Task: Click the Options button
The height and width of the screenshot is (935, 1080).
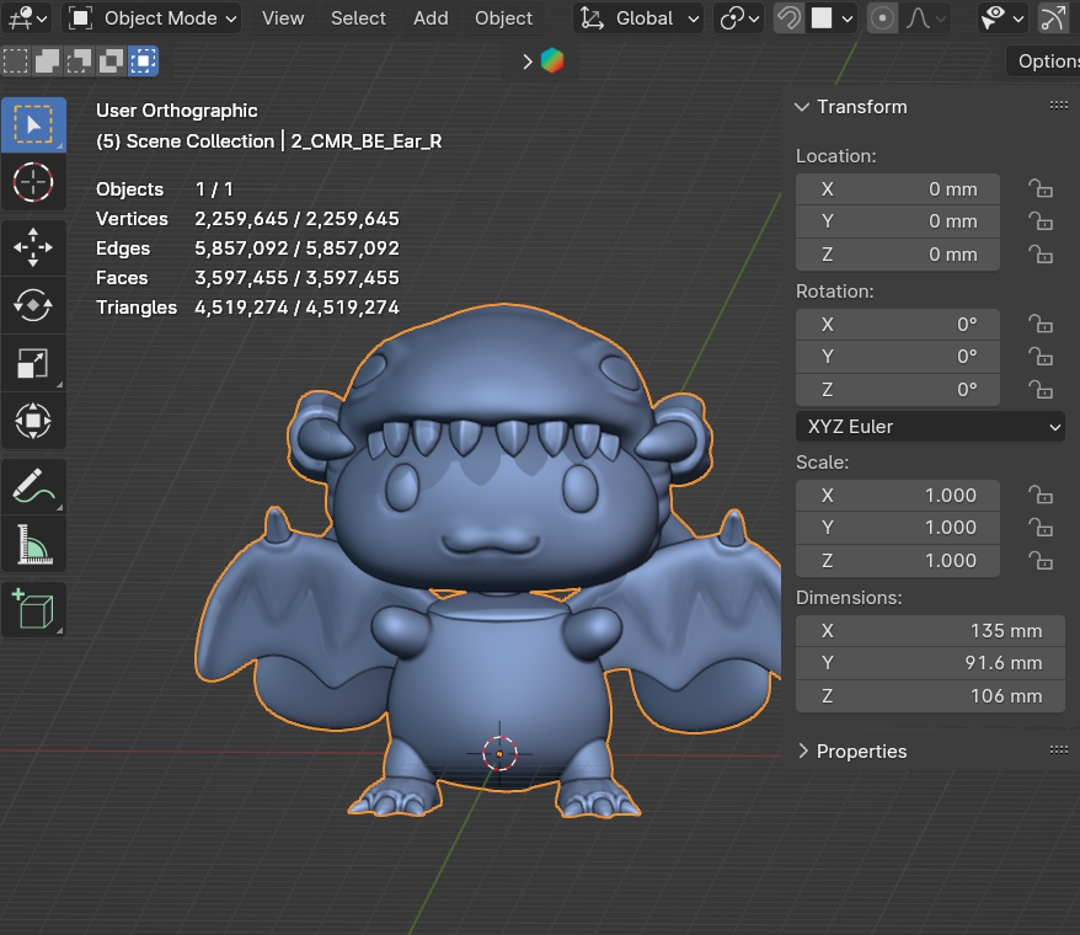Action: (1046, 61)
